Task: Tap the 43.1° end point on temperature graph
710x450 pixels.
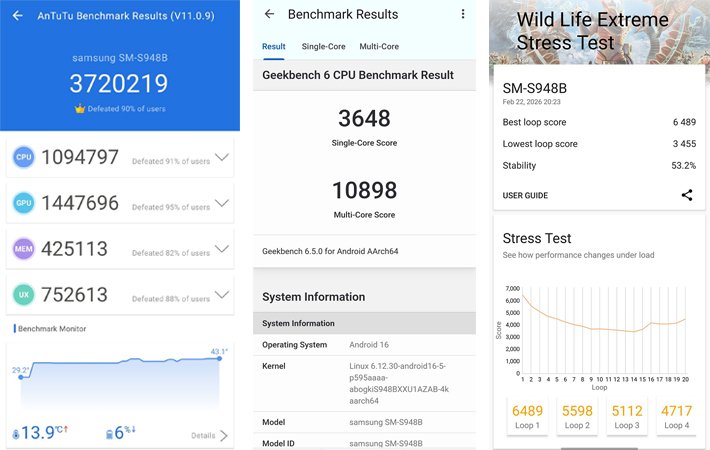Action: tap(219, 359)
